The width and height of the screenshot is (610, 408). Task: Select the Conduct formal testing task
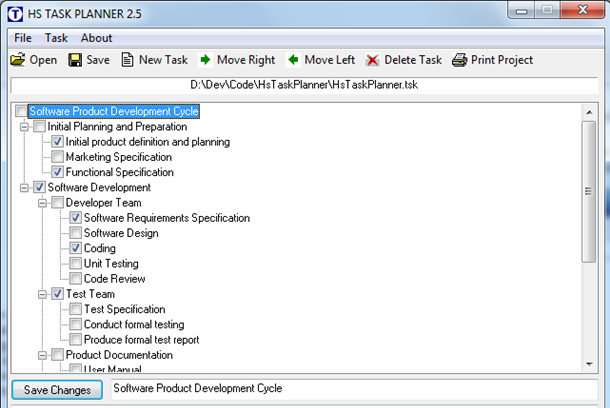(x=134, y=324)
